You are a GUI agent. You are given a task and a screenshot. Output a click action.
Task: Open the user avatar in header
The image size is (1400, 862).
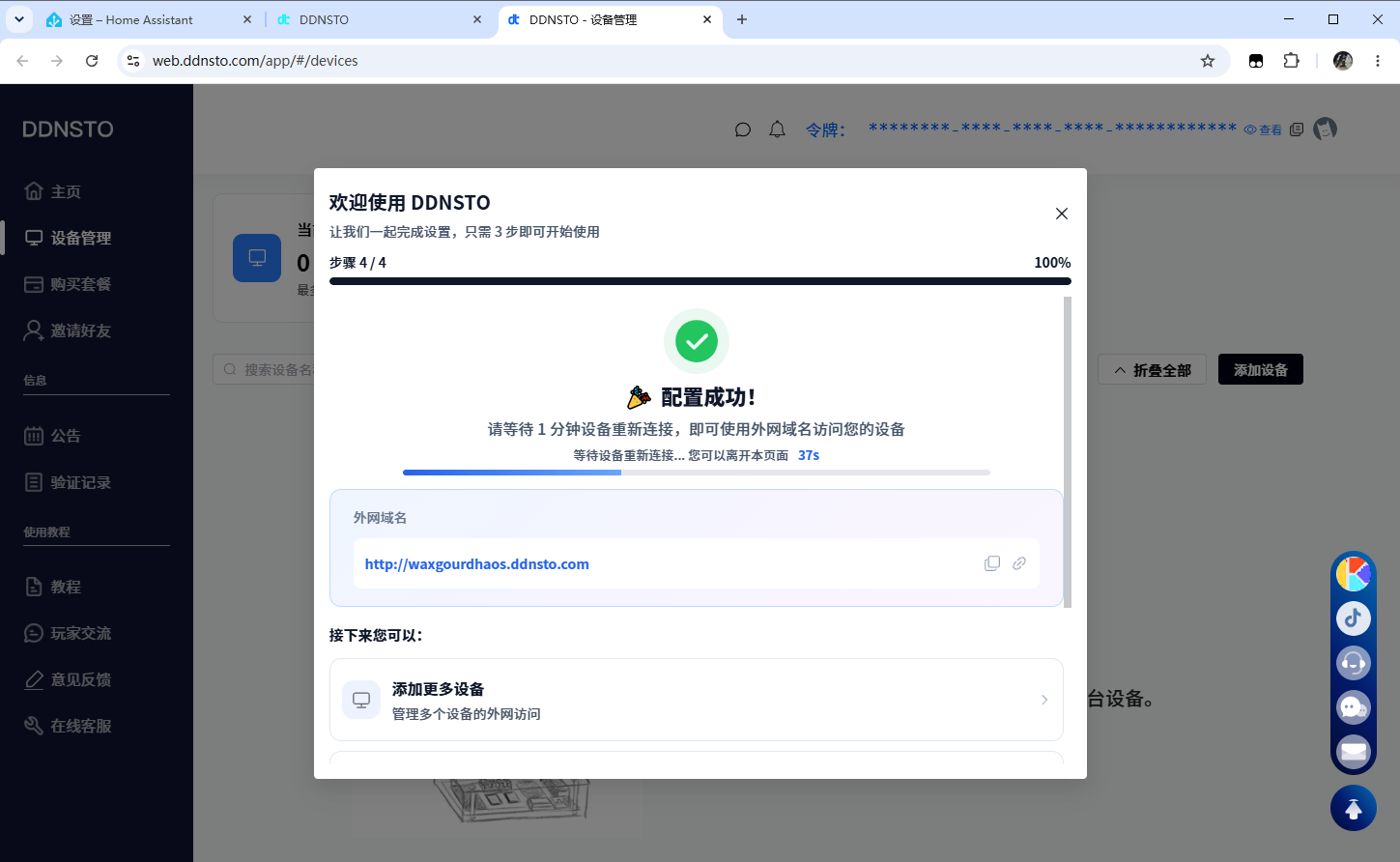1325,129
